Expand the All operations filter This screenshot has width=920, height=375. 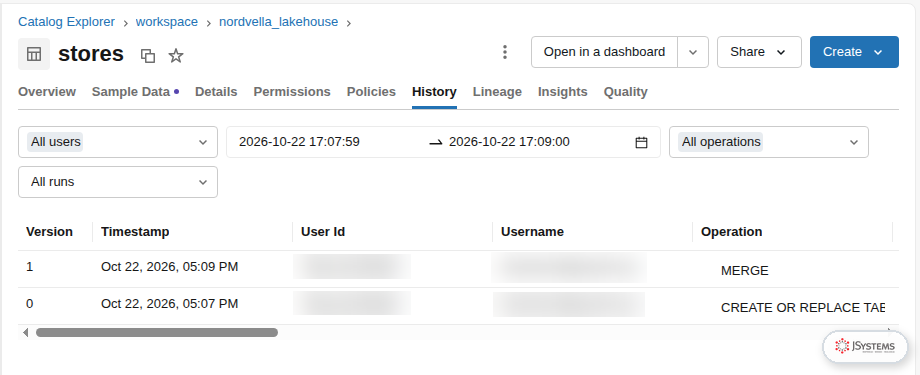click(769, 142)
